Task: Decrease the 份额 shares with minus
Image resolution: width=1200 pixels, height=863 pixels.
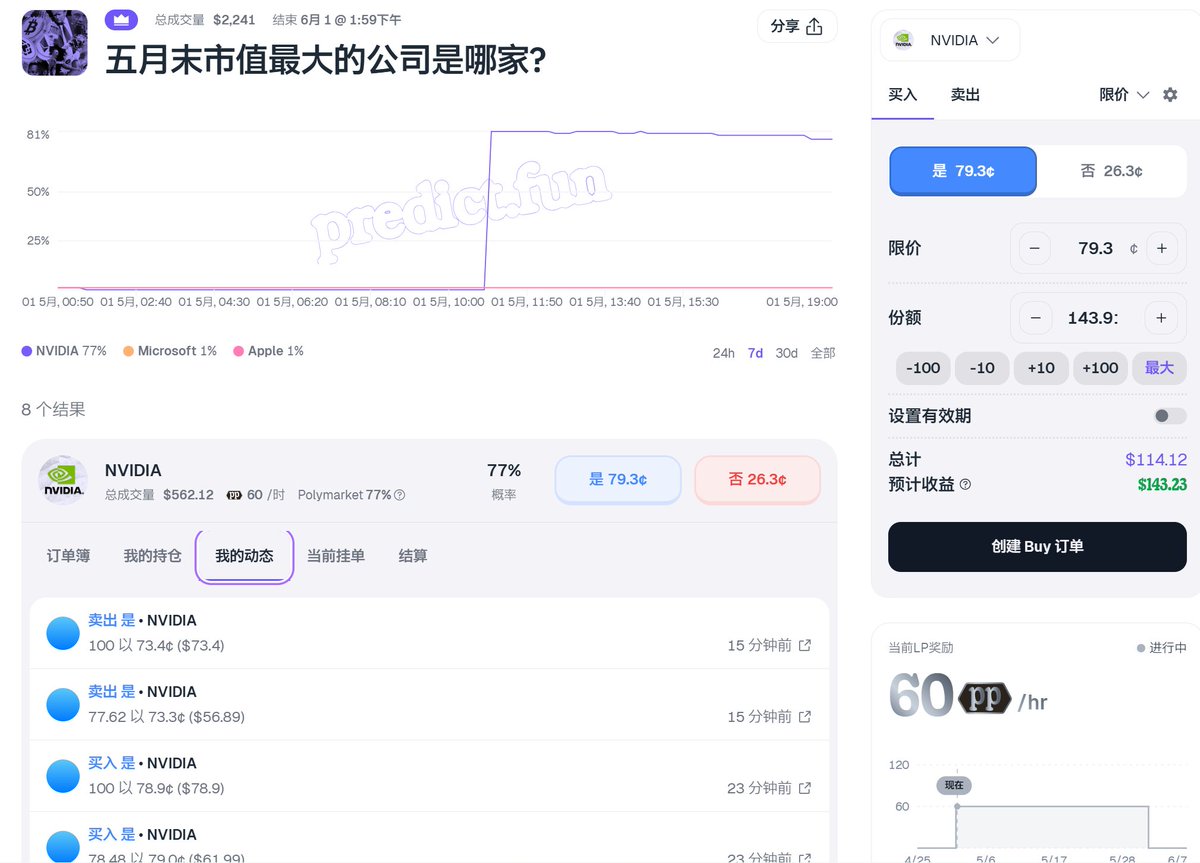Action: [1034, 318]
